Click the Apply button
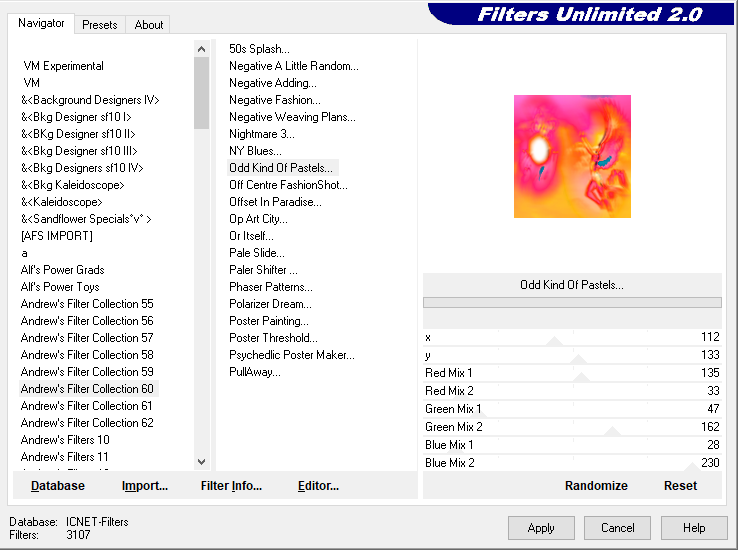Image resolution: width=738 pixels, height=550 pixels. (541, 528)
